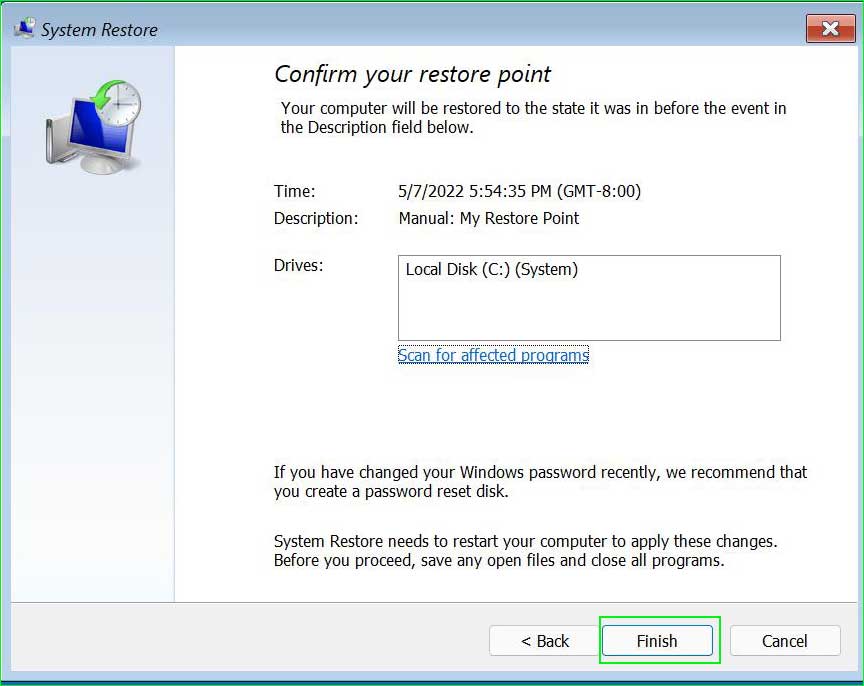The height and width of the screenshot is (686, 864).
Task: Click the Drives: label
Action: tap(299, 266)
